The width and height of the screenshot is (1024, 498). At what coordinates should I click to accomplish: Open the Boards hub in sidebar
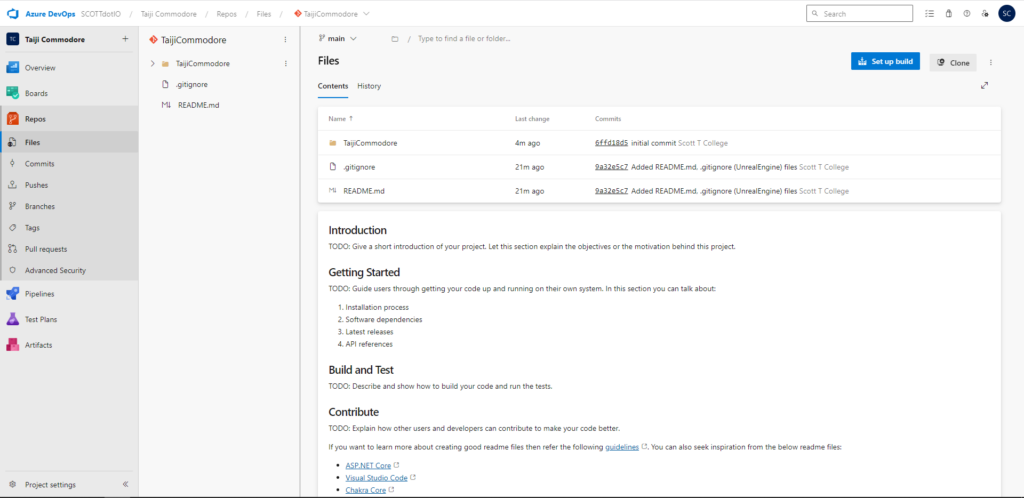(35, 93)
